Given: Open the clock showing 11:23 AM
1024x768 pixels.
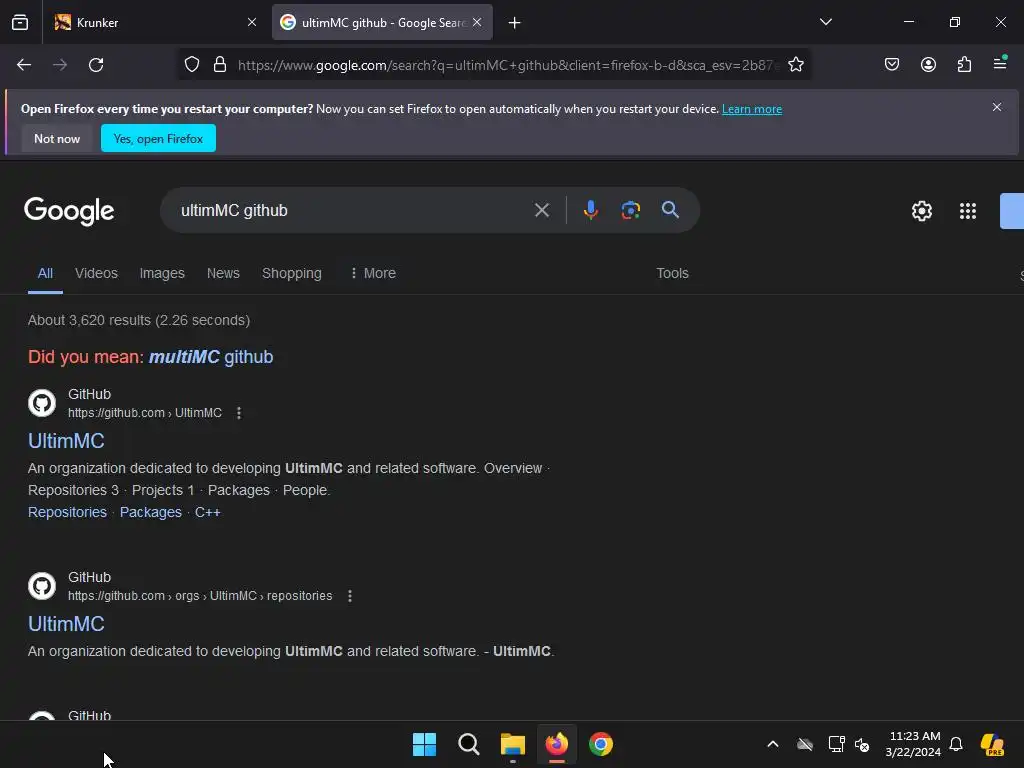Looking at the screenshot, I should pyautogui.click(x=914, y=744).
